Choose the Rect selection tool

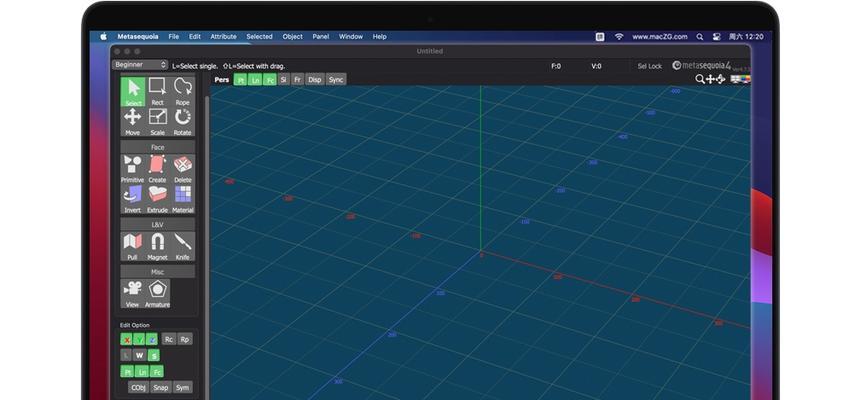[158, 91]
